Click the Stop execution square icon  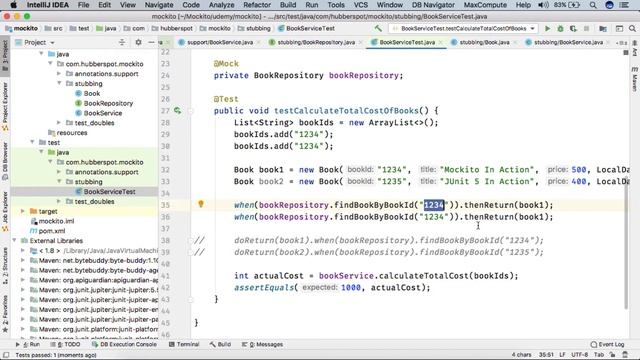pyautogui.click(x=587, y=29)
